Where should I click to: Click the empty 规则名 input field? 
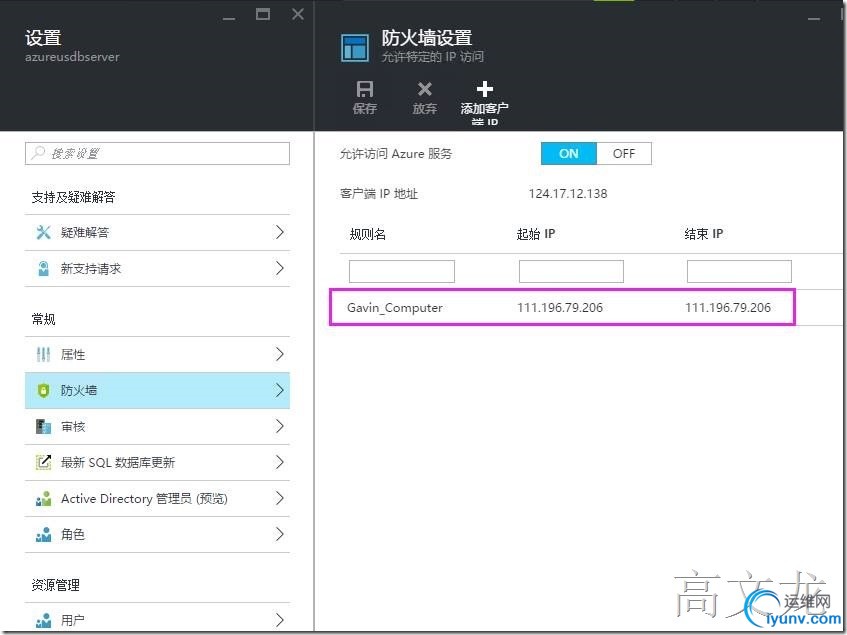[402, 271]
